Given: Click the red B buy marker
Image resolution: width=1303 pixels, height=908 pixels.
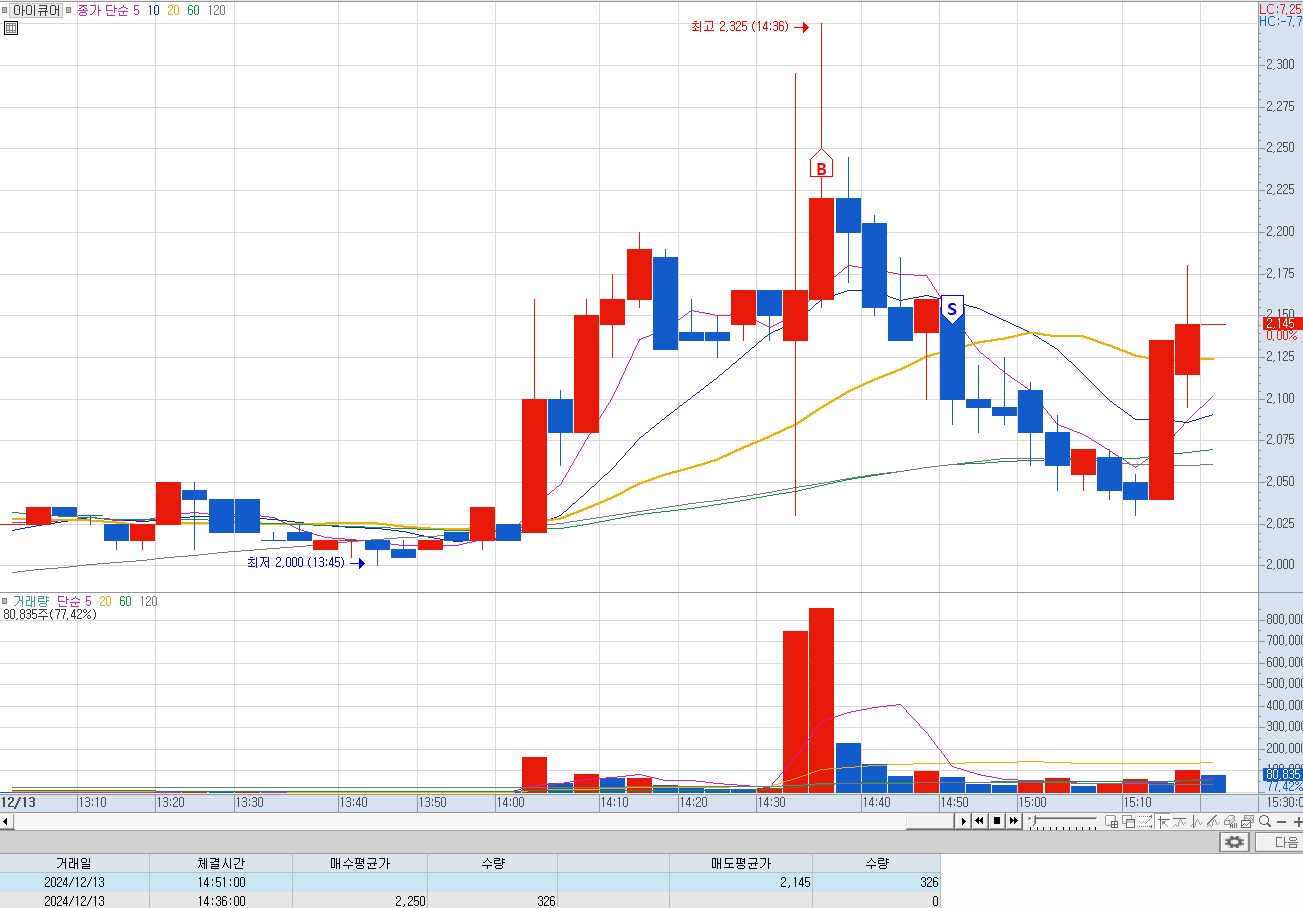Looking at the screenshot, I should 821,167.
